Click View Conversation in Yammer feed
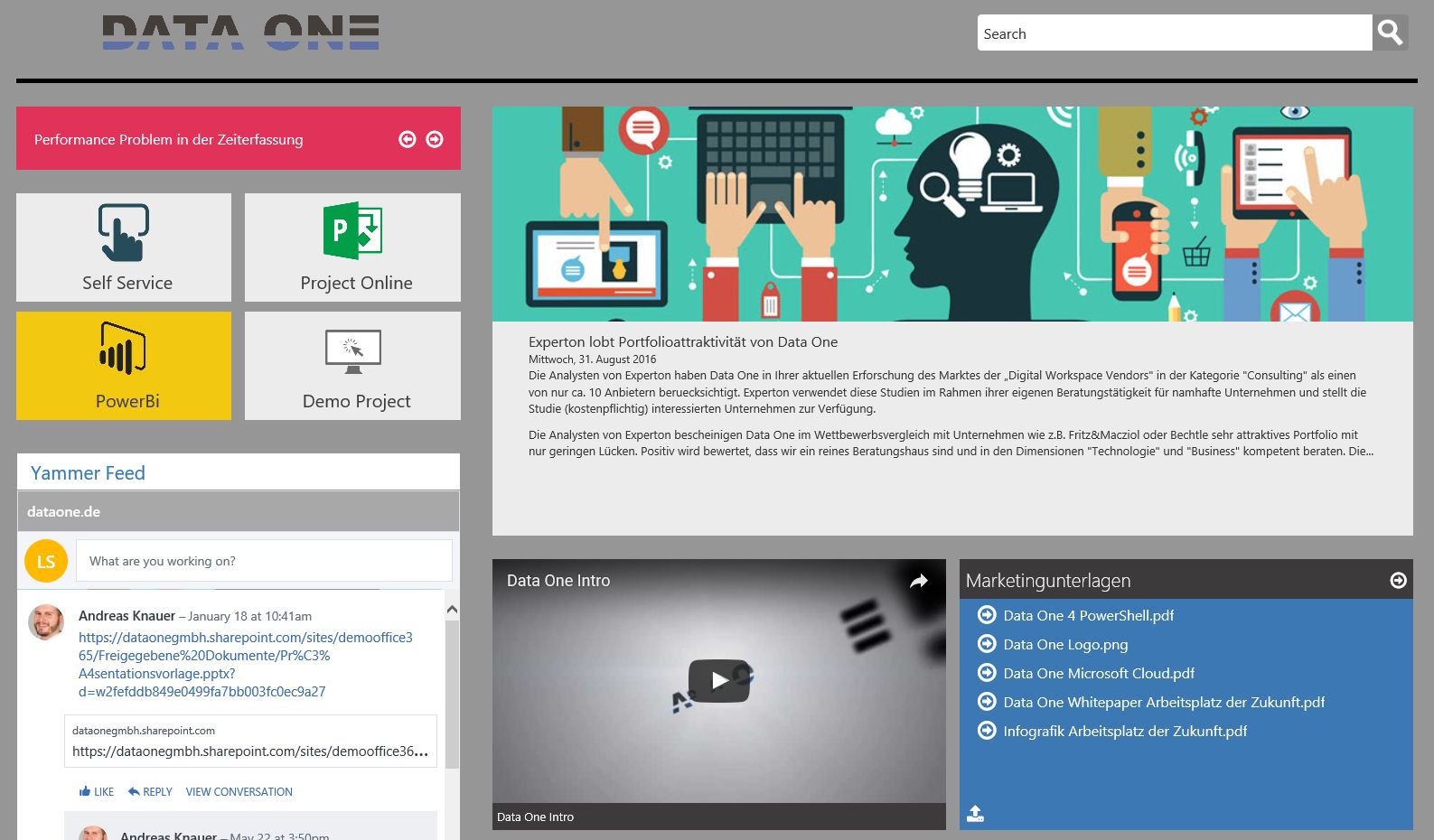1434x840 pixels. pos(239,792)
